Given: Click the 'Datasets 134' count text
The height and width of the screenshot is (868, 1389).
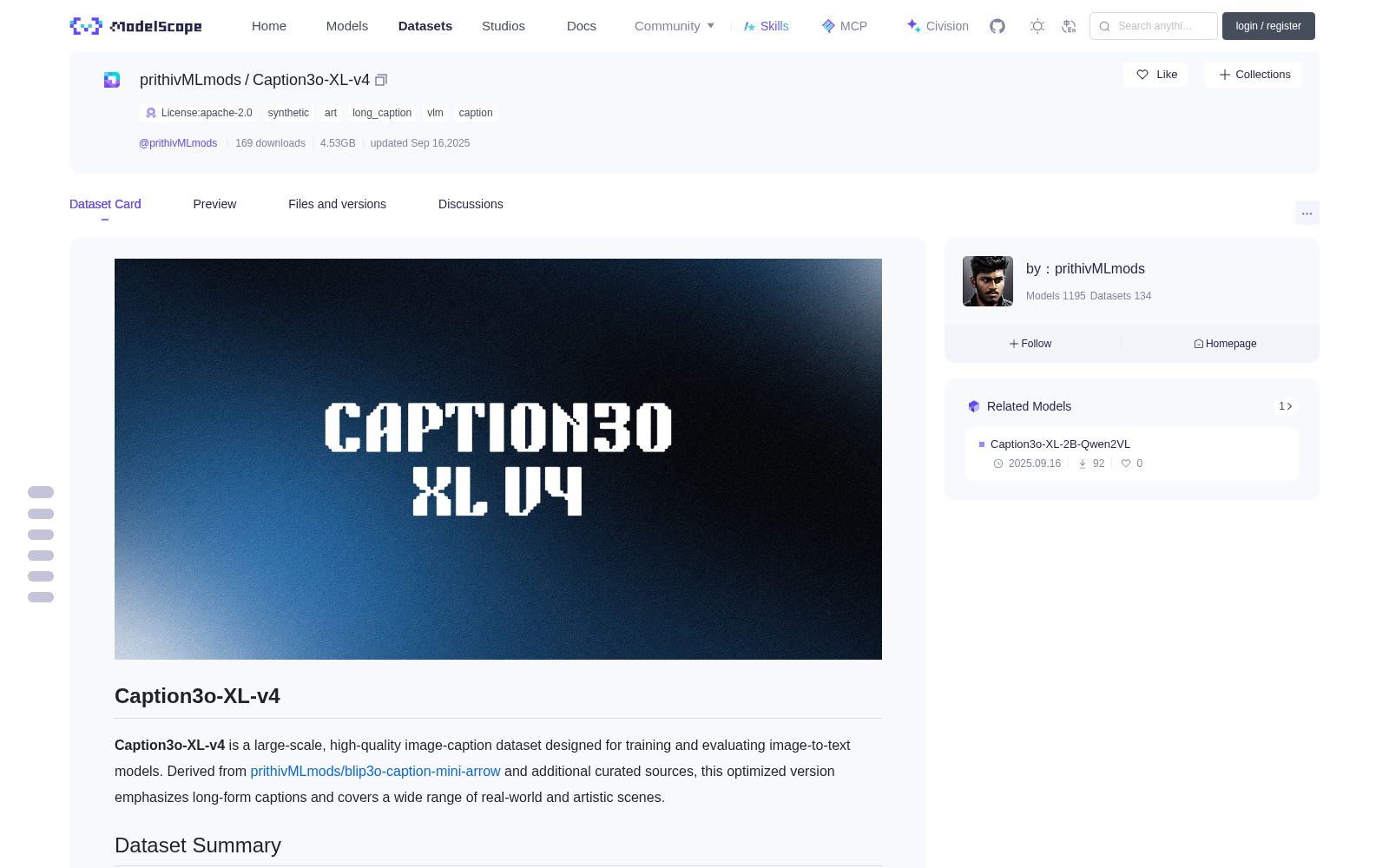Looking at the screenshot, I should (1121, 296).
